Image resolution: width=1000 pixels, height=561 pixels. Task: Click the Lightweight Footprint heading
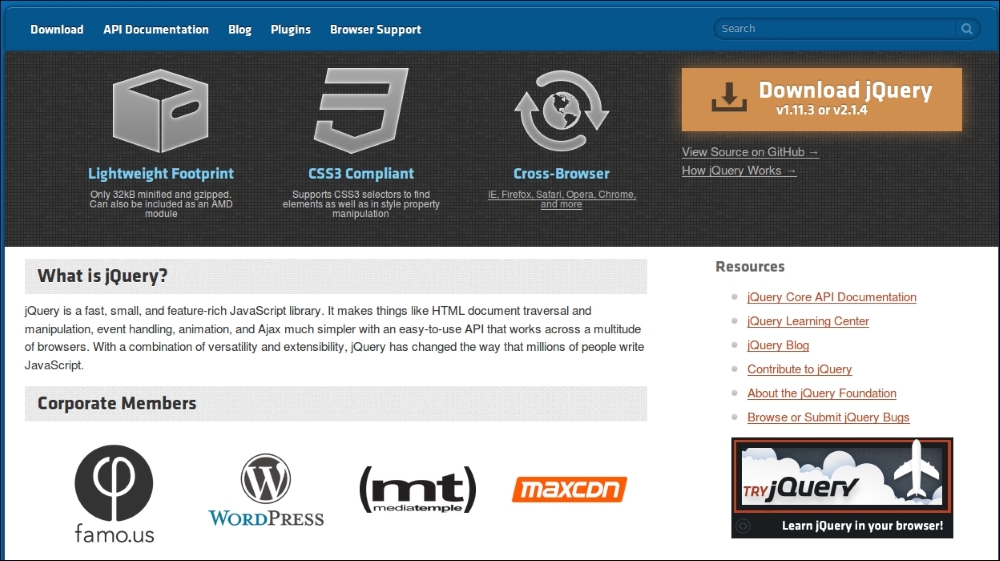161,173
